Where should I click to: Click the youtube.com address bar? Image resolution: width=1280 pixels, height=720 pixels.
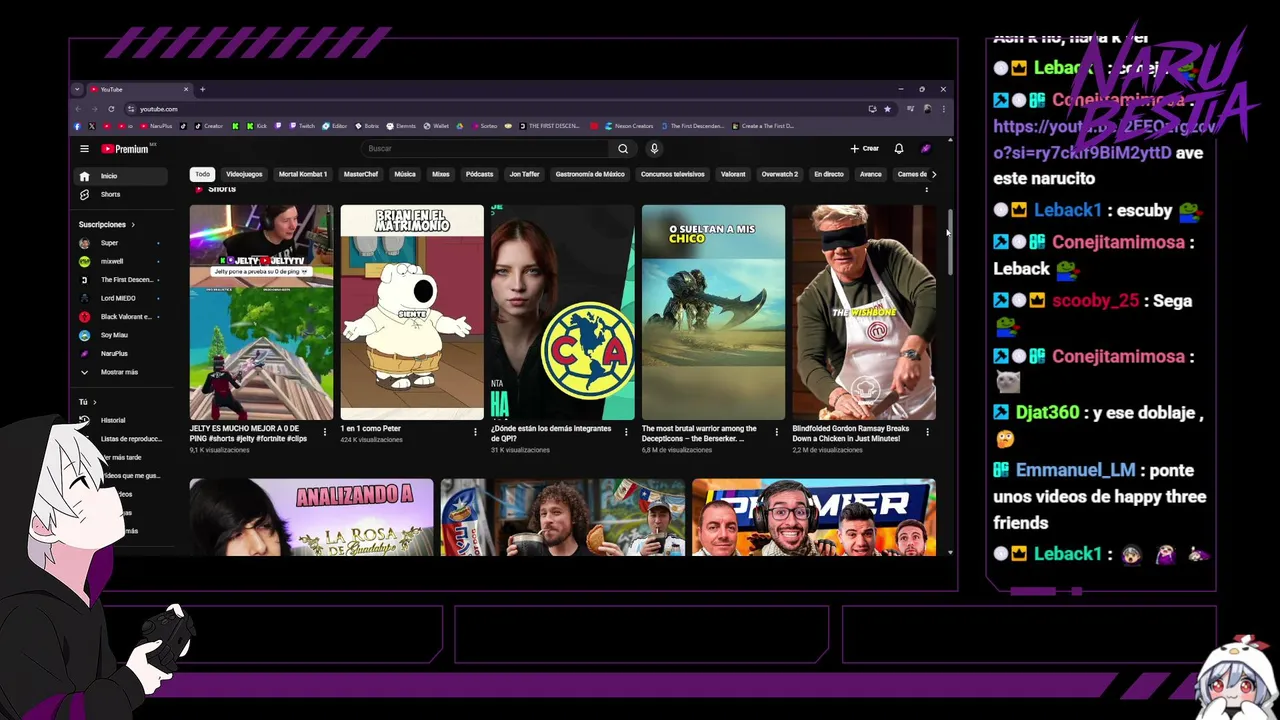(495, 109)
